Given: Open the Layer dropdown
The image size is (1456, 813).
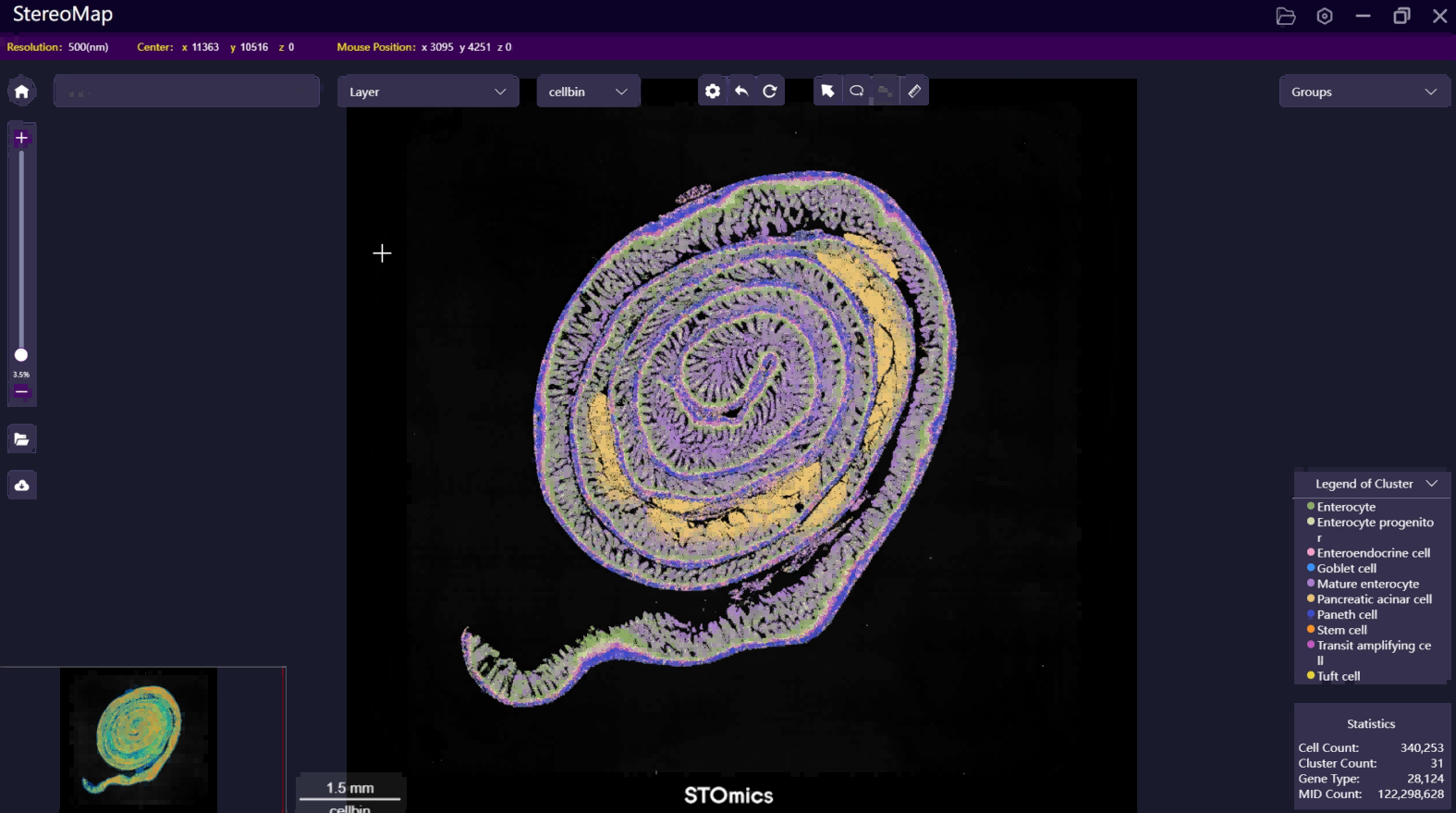Looking at the screenshot, I should pos(427,92).
